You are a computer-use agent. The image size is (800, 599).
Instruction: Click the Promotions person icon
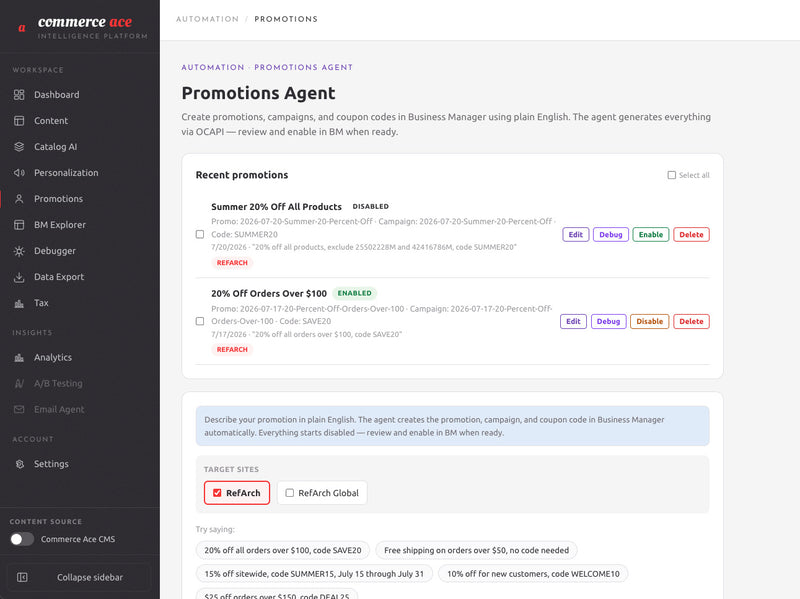[19, 199]
